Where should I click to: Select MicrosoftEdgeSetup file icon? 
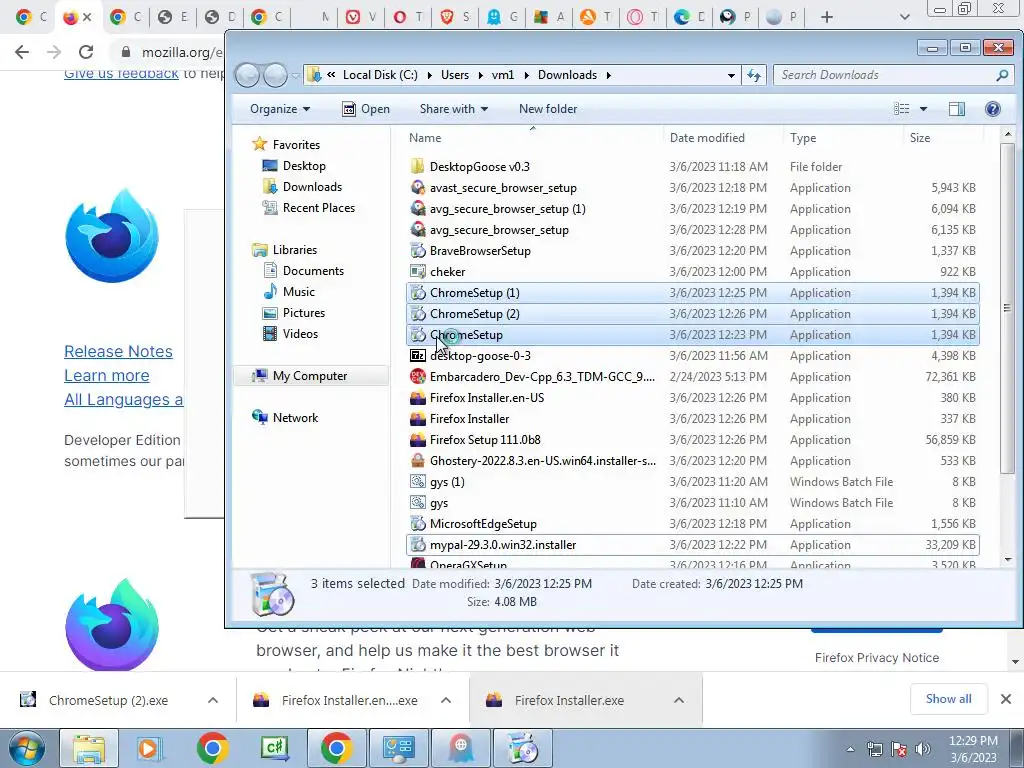pyautogui.click(x=417, y=524)
